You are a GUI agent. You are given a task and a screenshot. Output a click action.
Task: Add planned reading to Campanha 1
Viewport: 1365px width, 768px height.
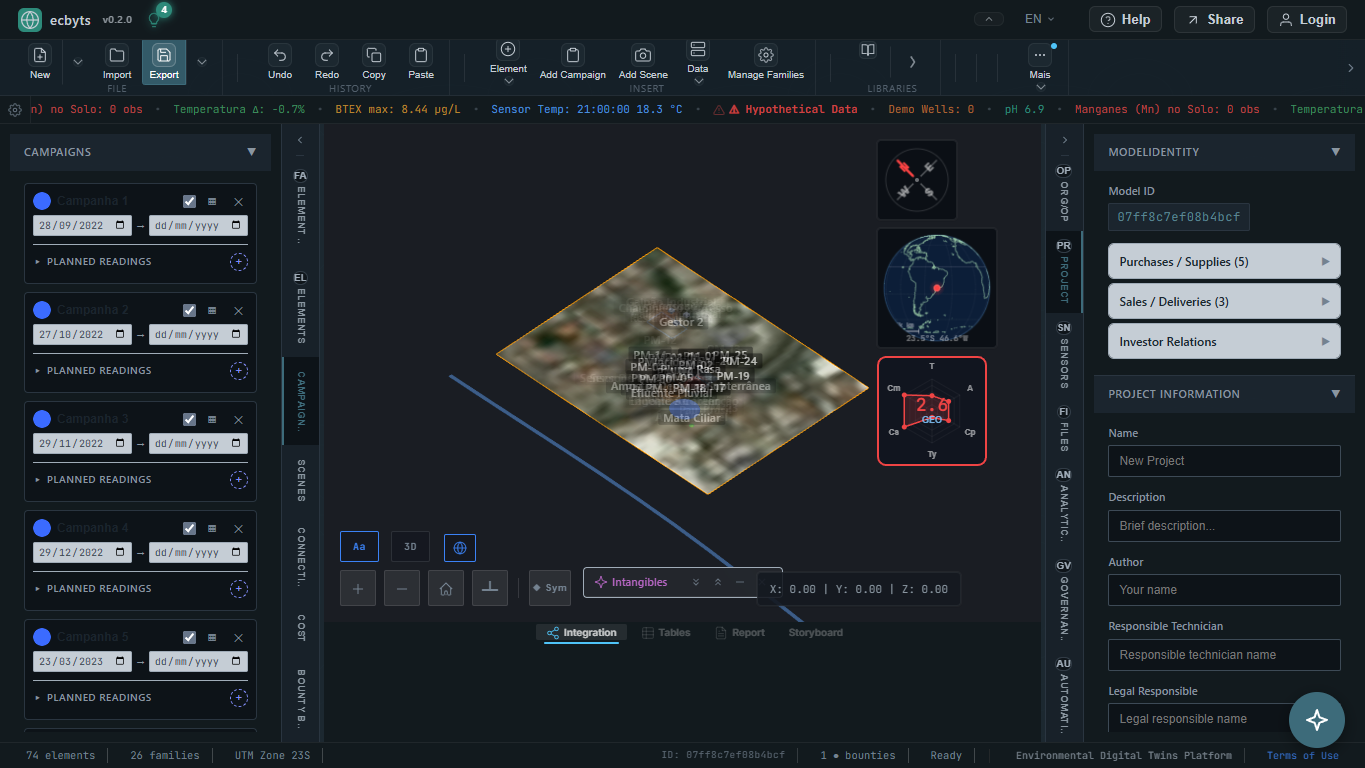pos(238,262)
